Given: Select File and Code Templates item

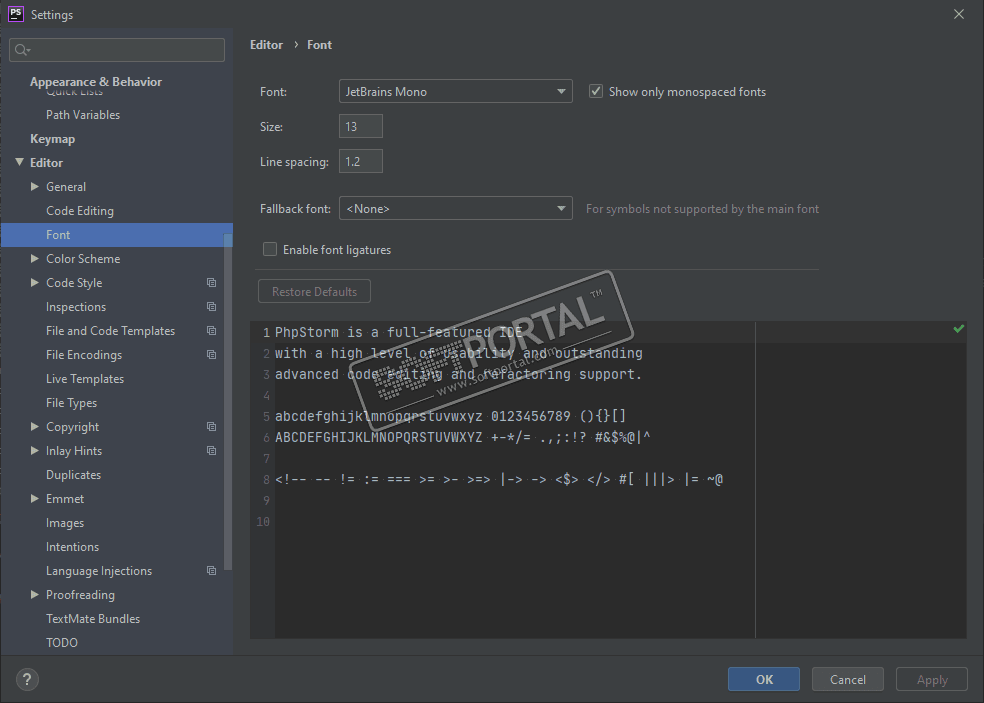Looking at the screenshot, I should [x=110, y=331].
